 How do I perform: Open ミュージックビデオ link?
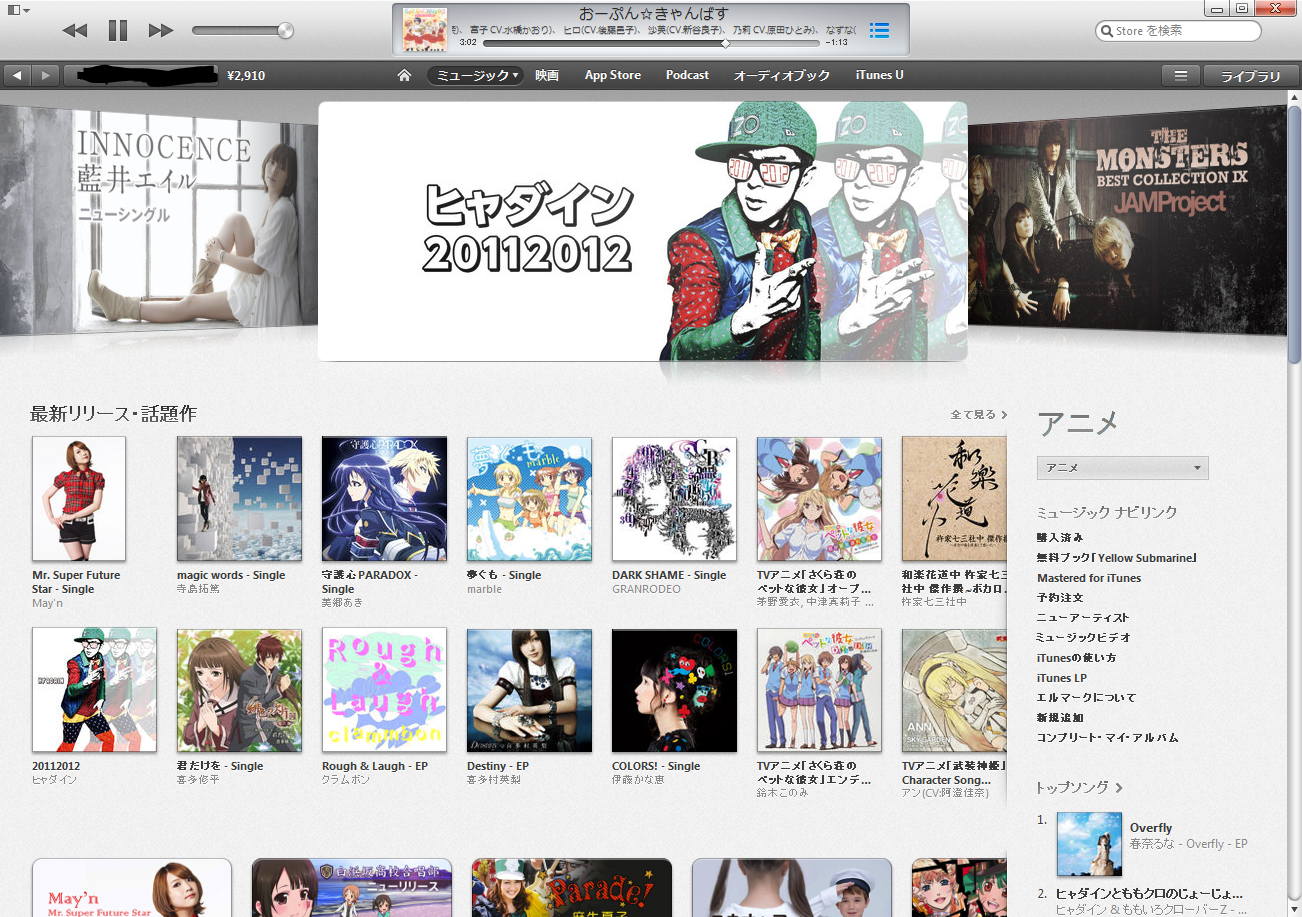pos(1084,637)
